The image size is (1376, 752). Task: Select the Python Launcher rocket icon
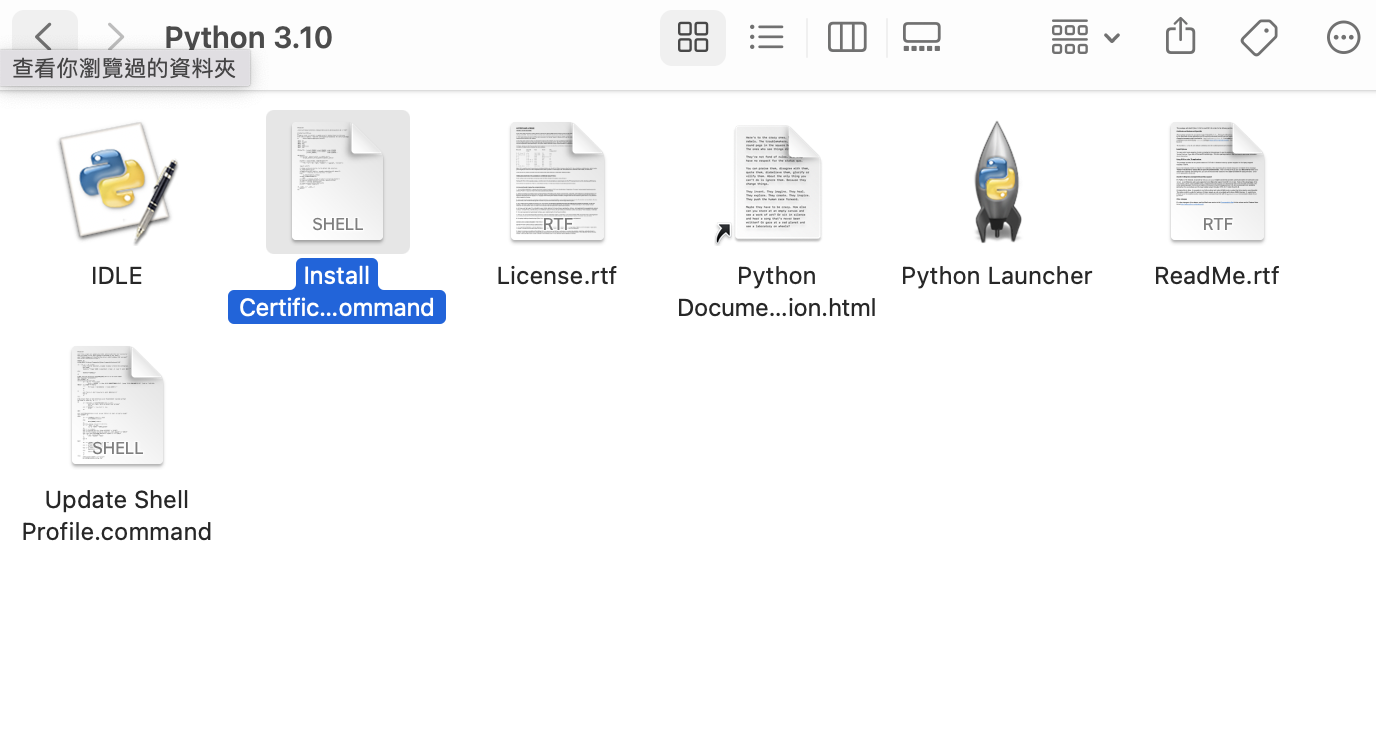(x=996, y=182)
